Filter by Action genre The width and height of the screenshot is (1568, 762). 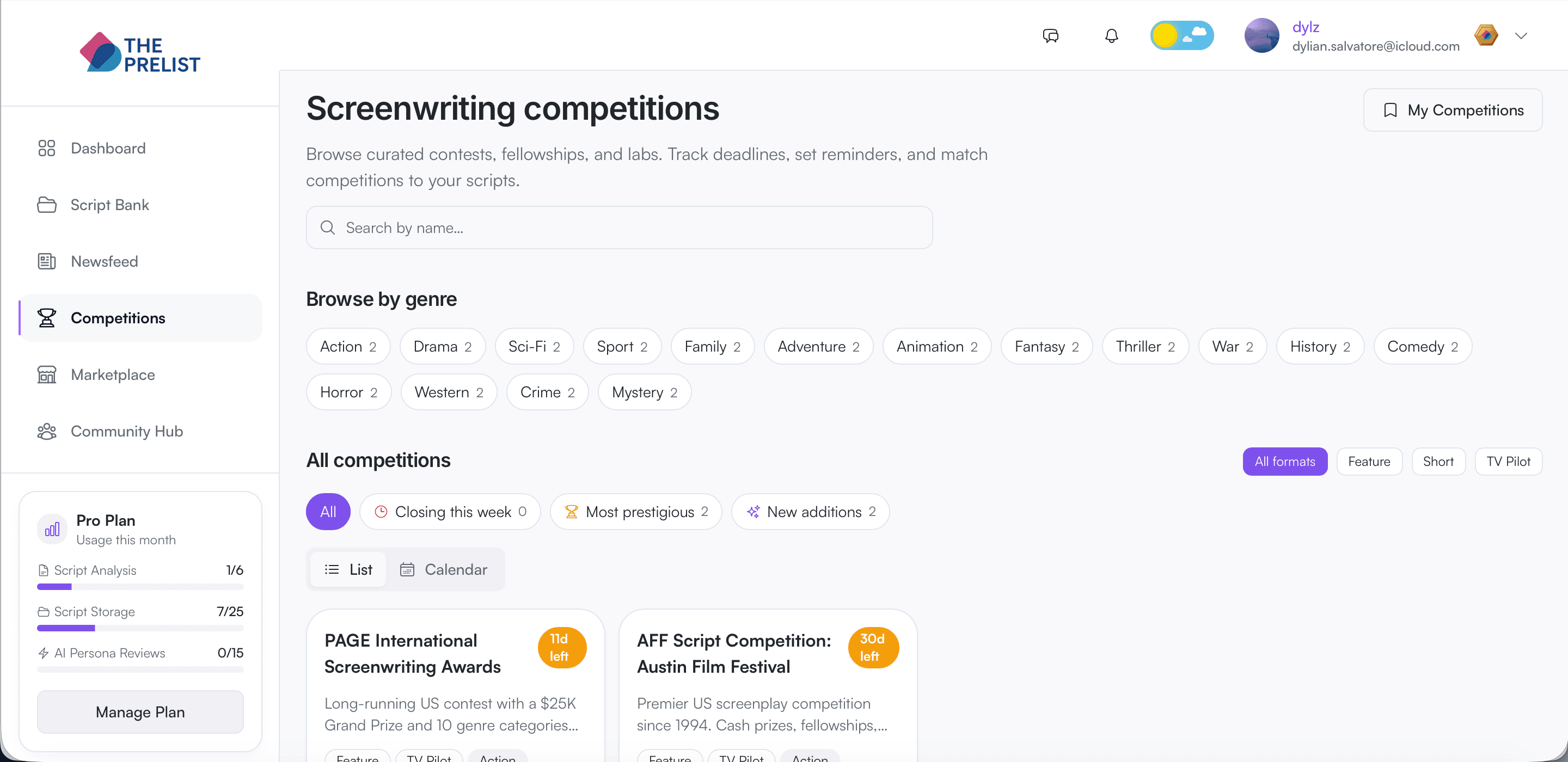348,346
